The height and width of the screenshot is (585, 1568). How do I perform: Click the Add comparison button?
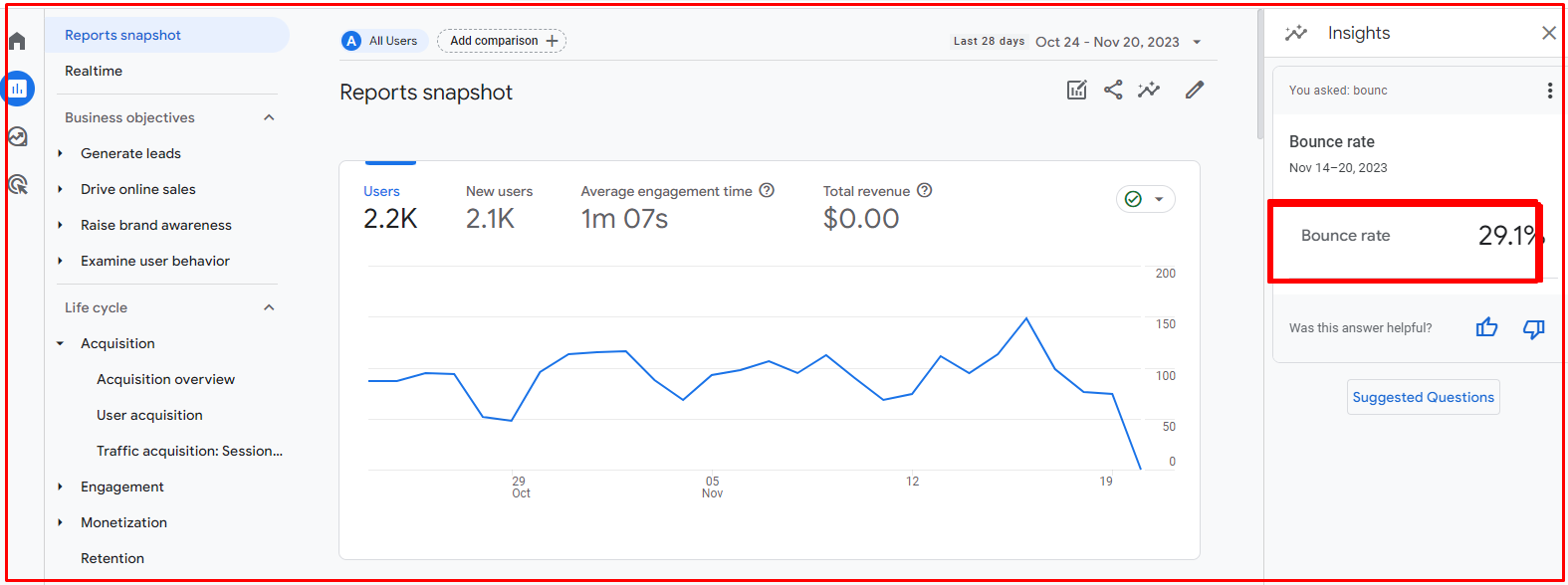point(502,41)
